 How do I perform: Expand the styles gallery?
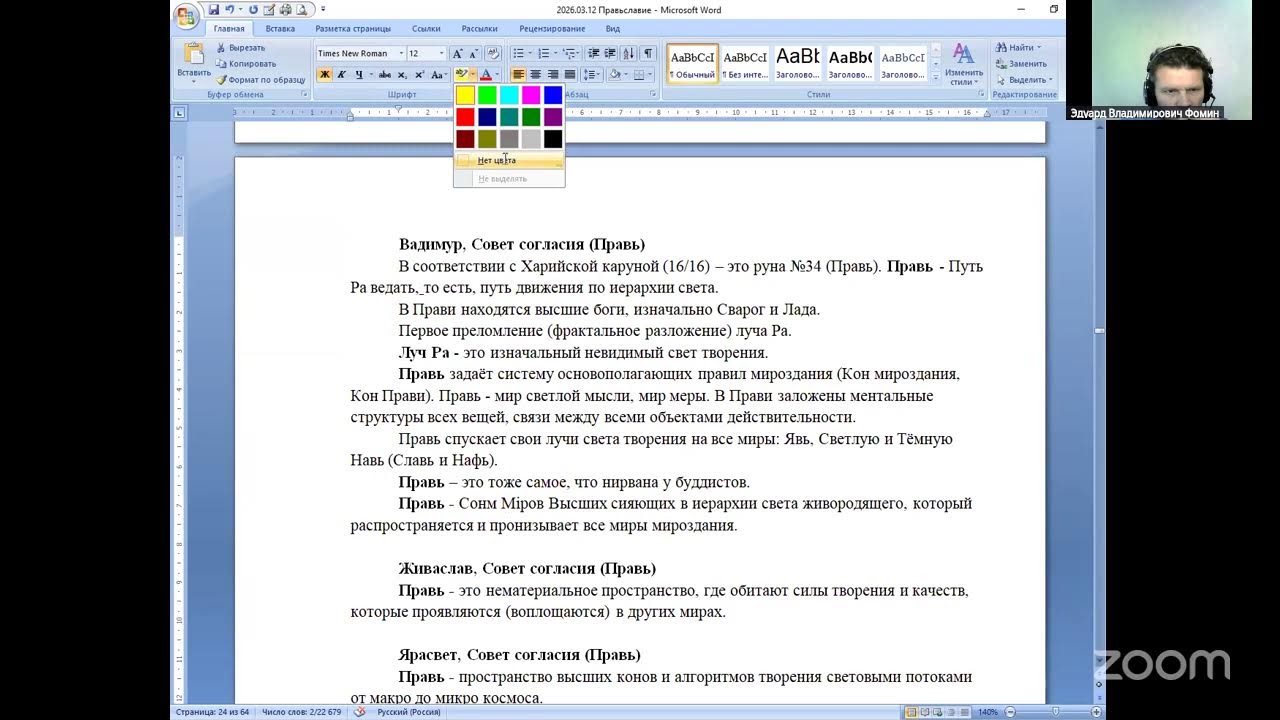point(936,77)
